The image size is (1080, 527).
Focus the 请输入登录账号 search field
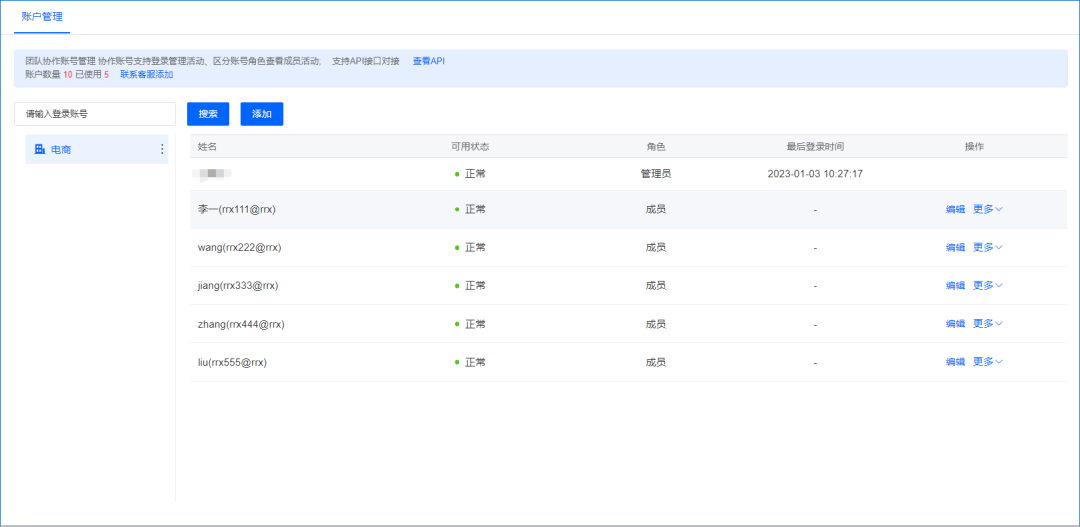point(95,114)
